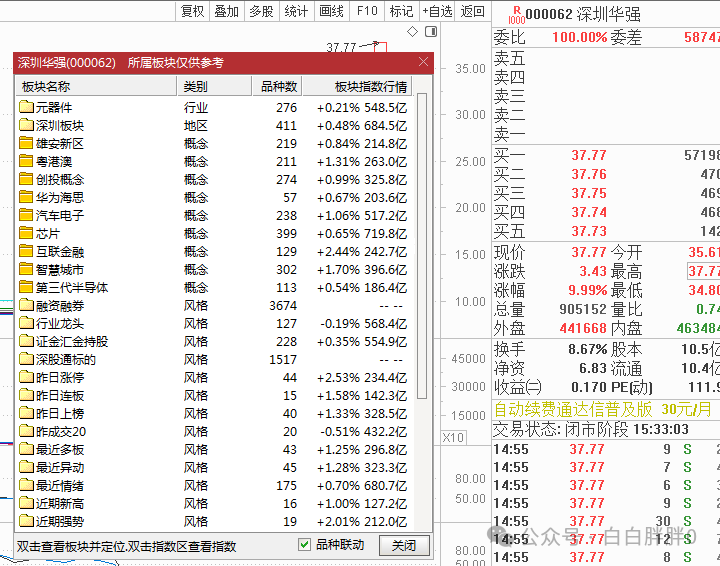Select the 融资融券 folder icon

(27, 305)
